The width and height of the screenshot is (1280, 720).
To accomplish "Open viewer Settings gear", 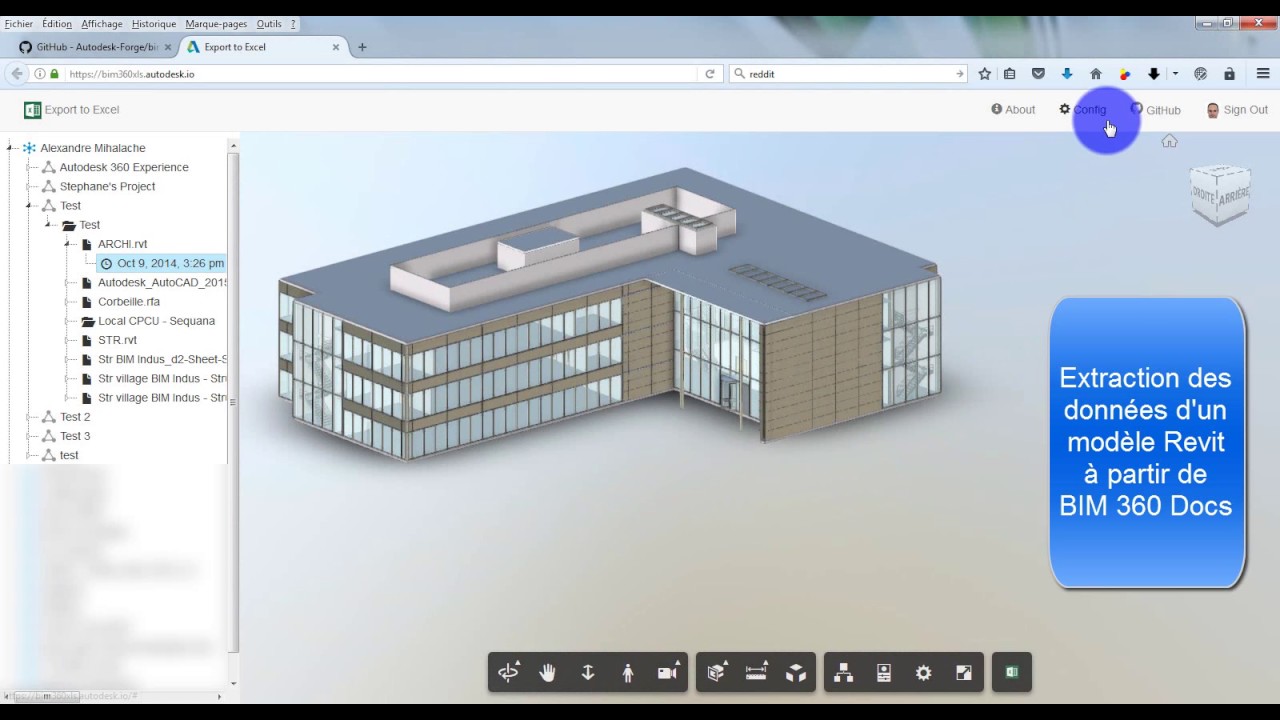I will [924, 673].
